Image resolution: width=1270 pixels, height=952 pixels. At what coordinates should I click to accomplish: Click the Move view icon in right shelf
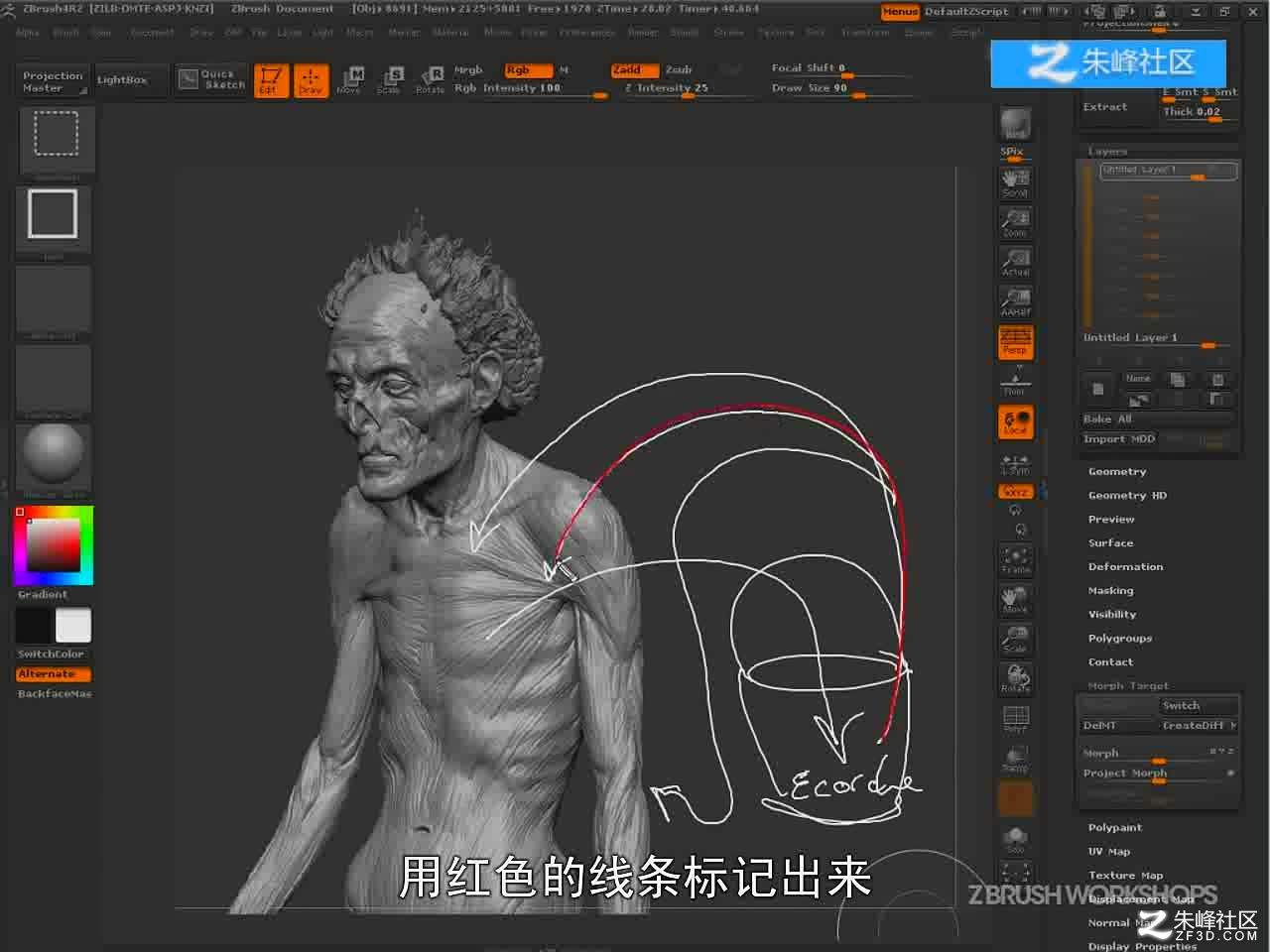[1015, 599]
